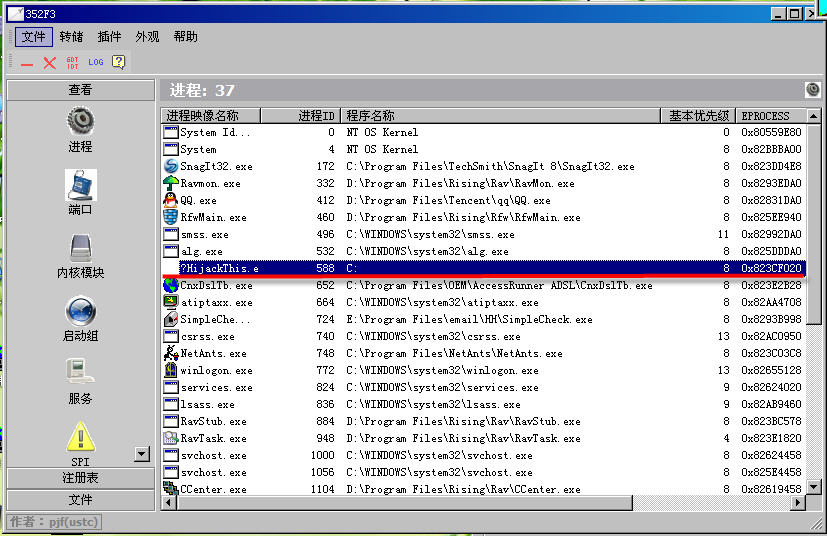Sort by 进程映像名称 column header
Viewport: 827px width, 536px height.
pyautogui.click(x=210, y=116)
